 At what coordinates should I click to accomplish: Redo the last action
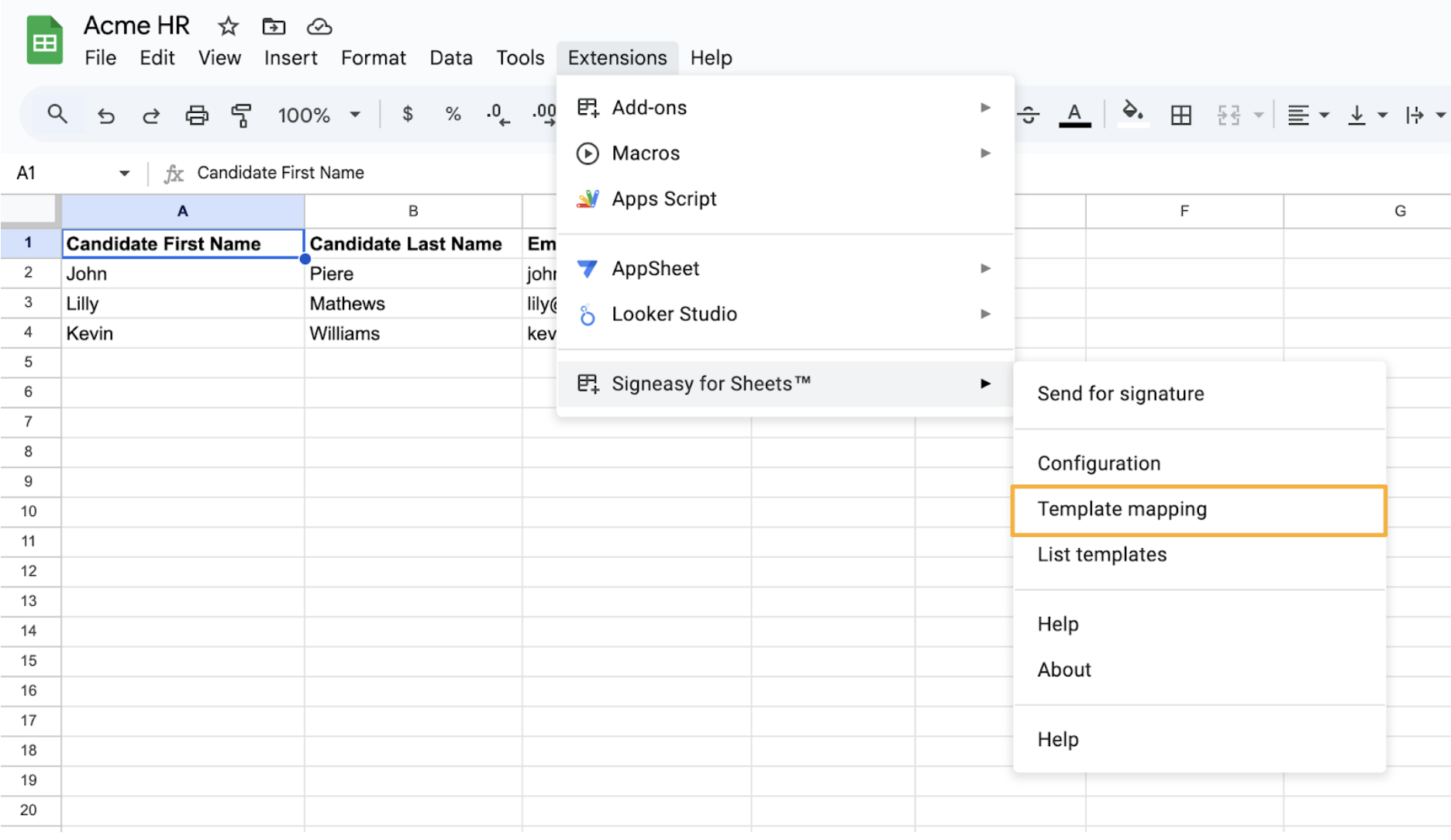click(150, 115)
